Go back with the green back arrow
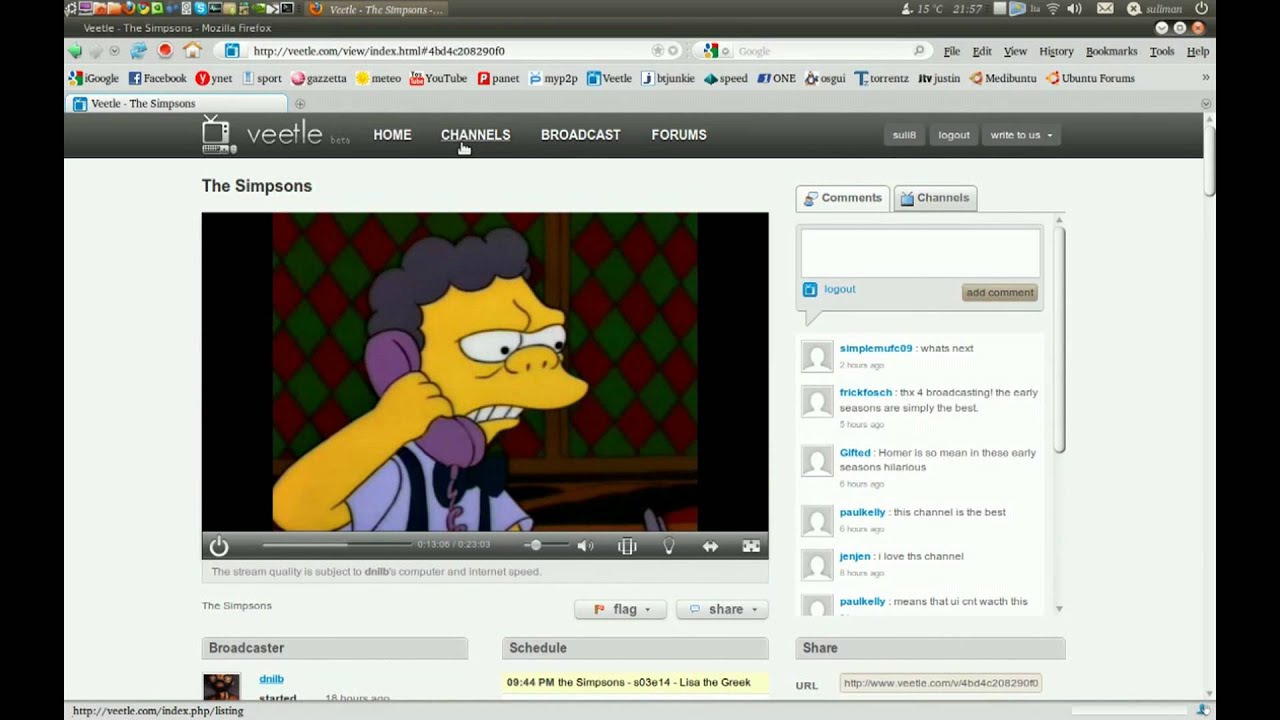This screenshot has height=720, width=1280. point(76,51)
